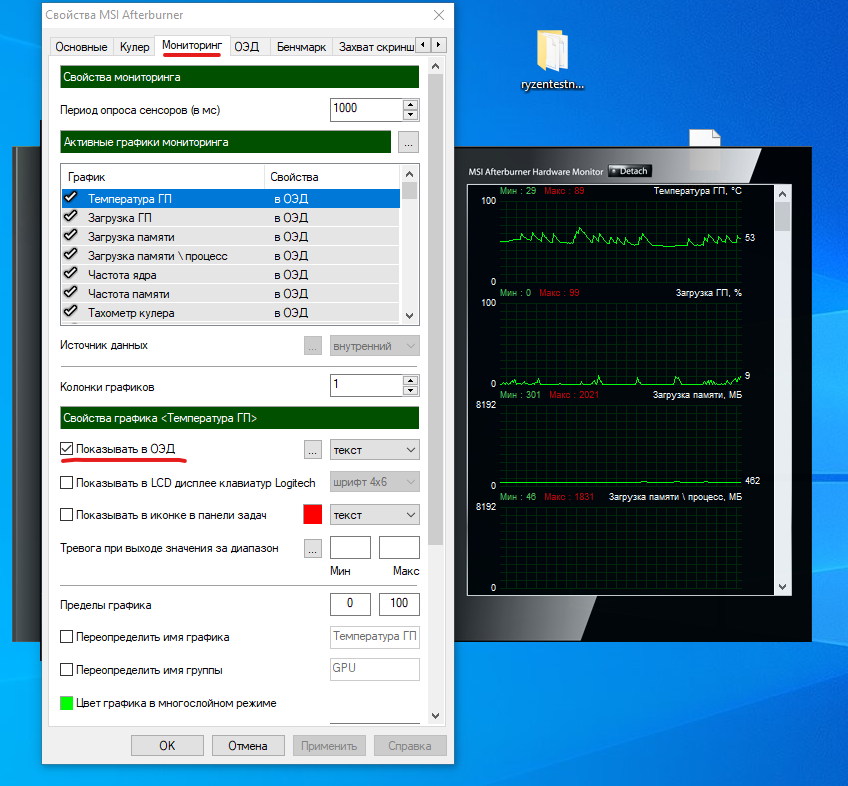Viewport: 848px width, 786px height.
Task: Click Detach in the Hardware Monitor
Action: 630,171
